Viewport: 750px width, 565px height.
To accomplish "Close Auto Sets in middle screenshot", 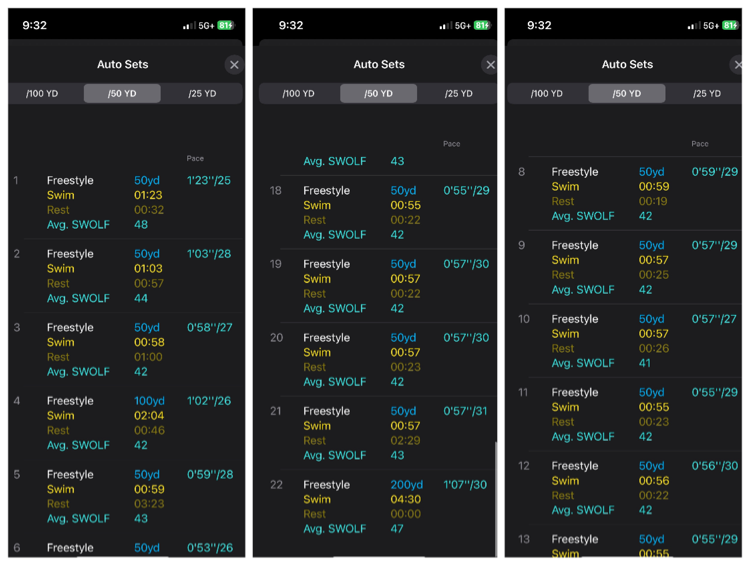I will coord(490,65).
